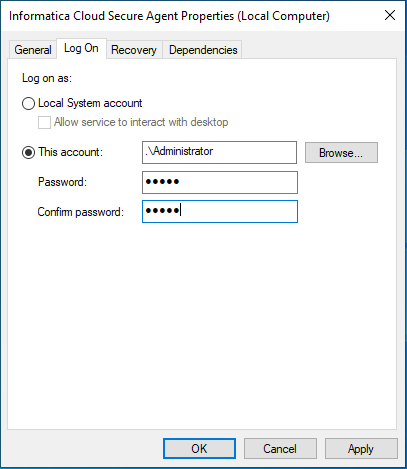This screenshot has height=469, width=407.
Task: Select the Log On tab
Action: [x=81, y=48]
